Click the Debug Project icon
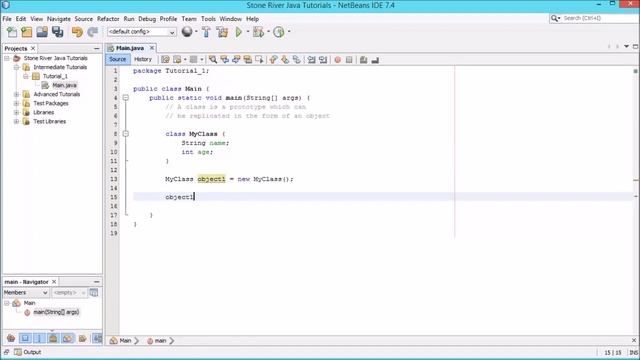This screenshot has width=640, height=360. point(258,32)
